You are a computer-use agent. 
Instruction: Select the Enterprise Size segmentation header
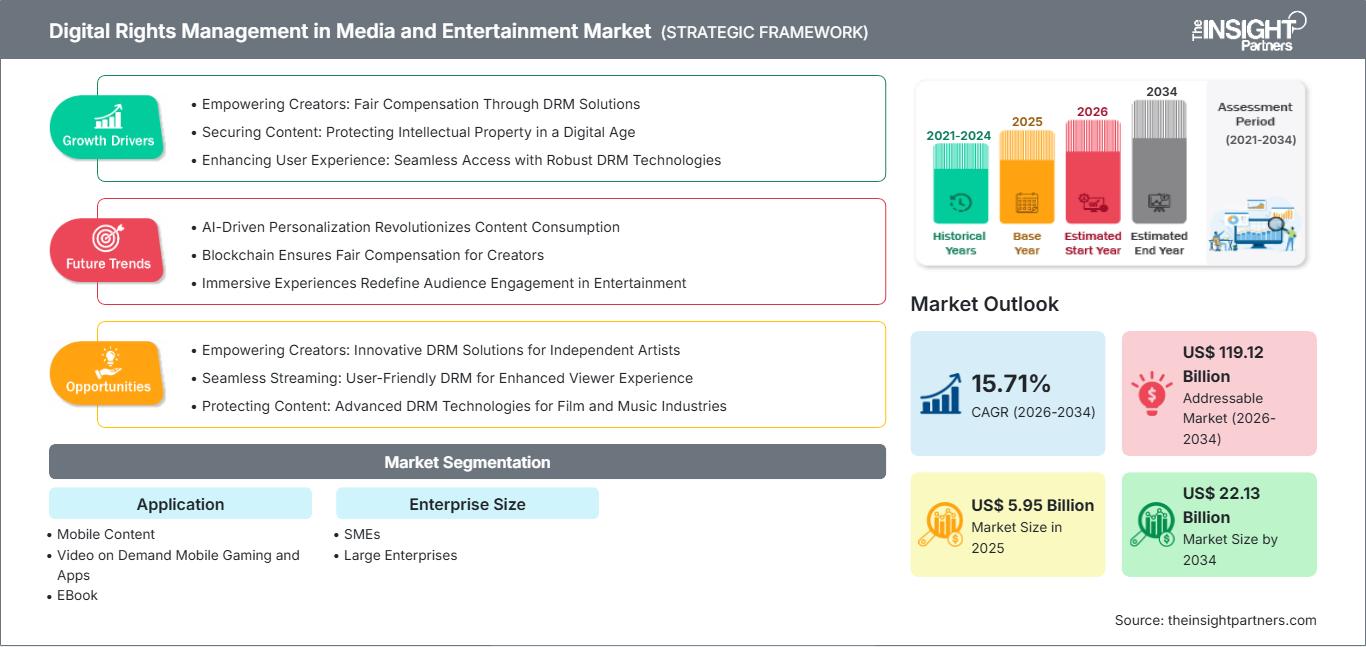pyautogui.click(x=467, y=504)
